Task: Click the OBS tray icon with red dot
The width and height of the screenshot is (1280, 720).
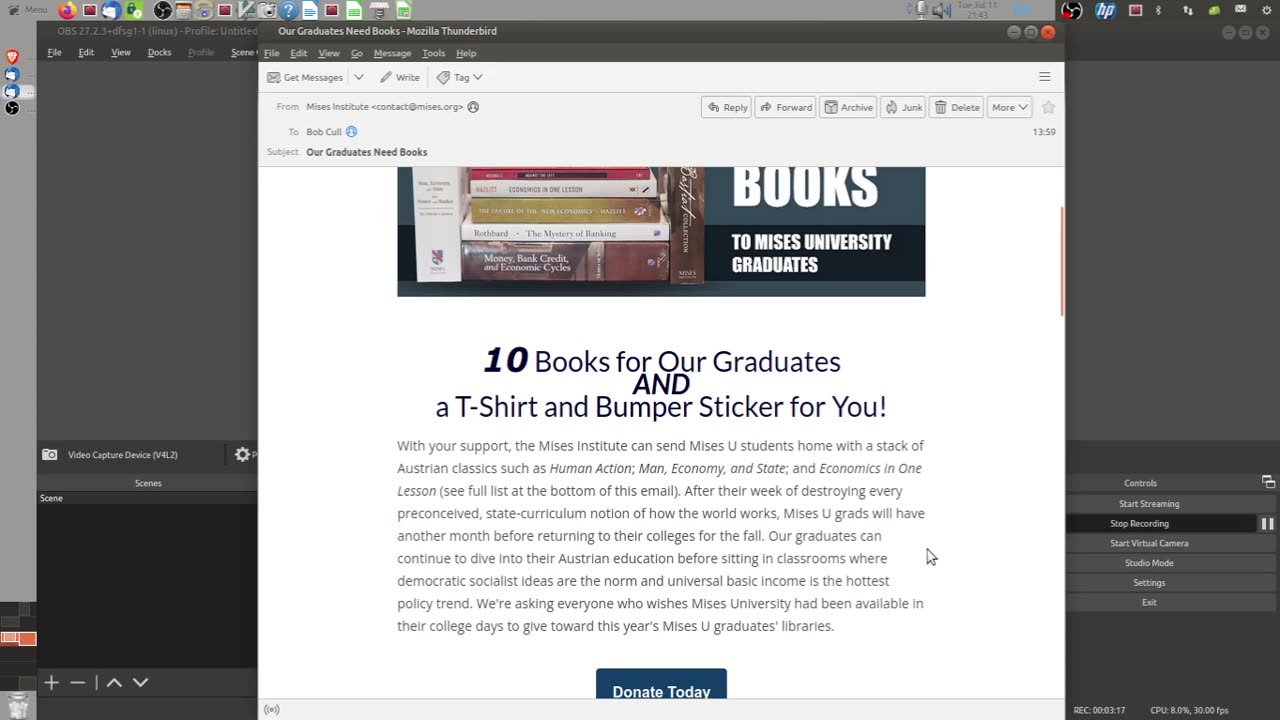Action: click(x=1071, y=11)
